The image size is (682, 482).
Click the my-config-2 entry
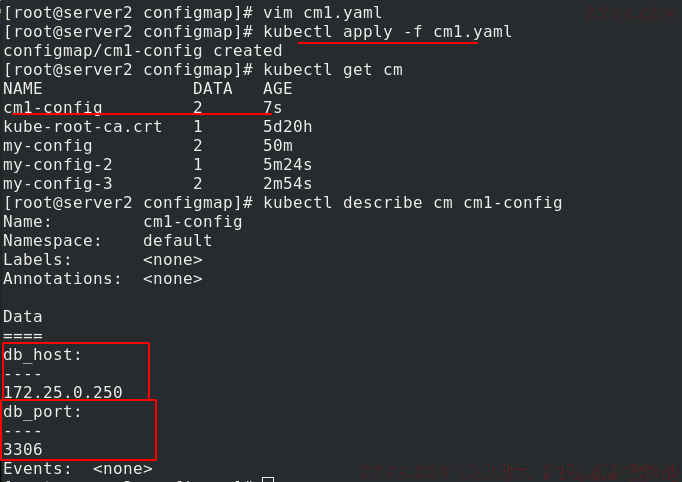pyautogui.click(x=58, y=165)
